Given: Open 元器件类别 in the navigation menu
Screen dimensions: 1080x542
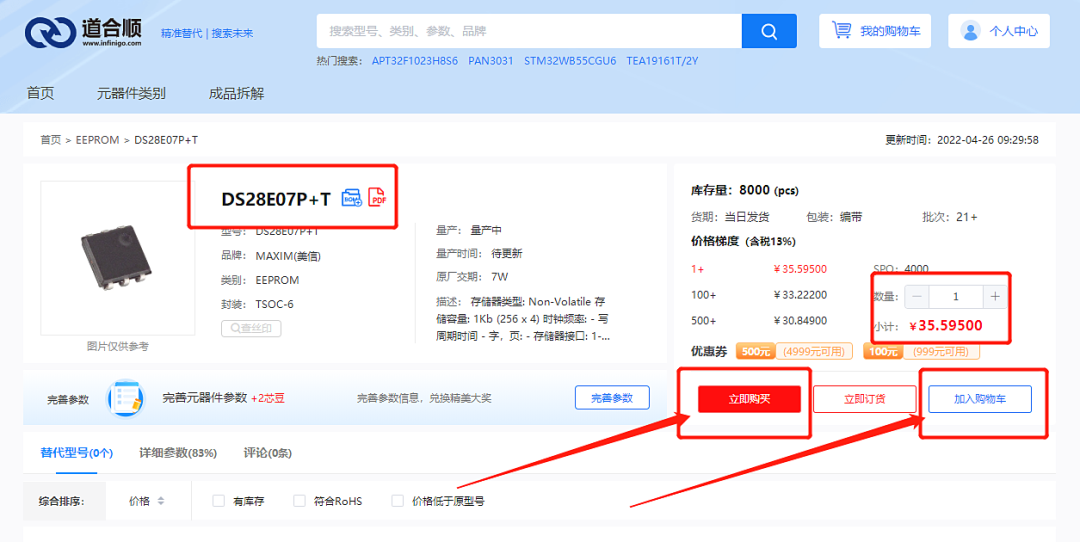Looking at the screenshot, I should [x=131, y=93].
